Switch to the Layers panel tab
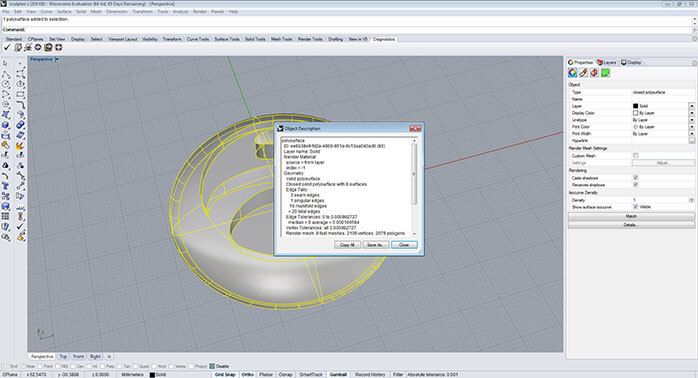The height and width of the screenshot is (378, 698). click(x=607, y=62)
